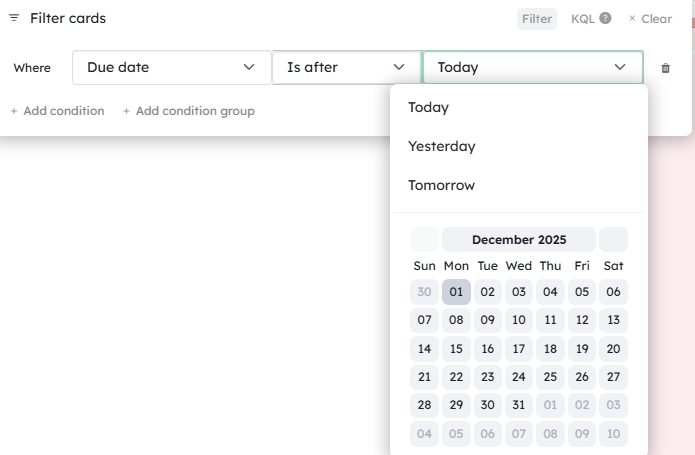This screenshot has height=455, width=695.
Task: Choose Tomorrow from the date options
Action: tap(441, 185)
